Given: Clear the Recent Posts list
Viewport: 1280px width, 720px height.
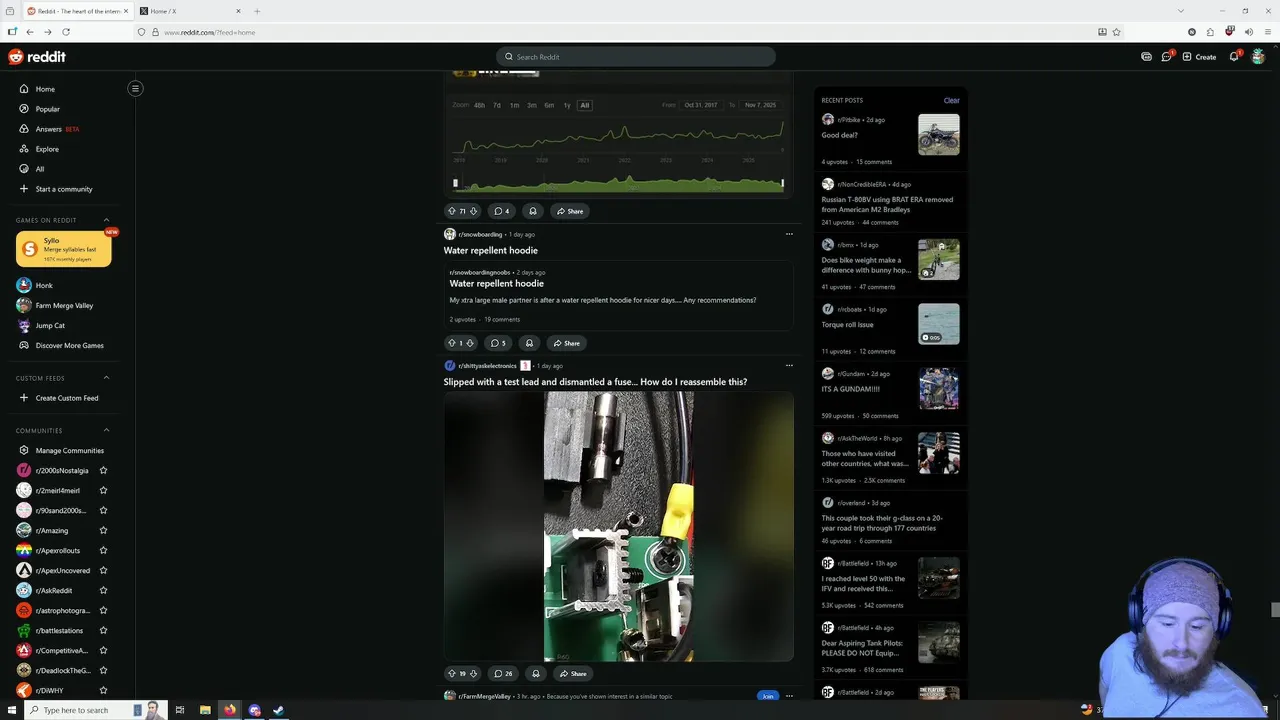Looking at the screenshot, I should 951,100.
